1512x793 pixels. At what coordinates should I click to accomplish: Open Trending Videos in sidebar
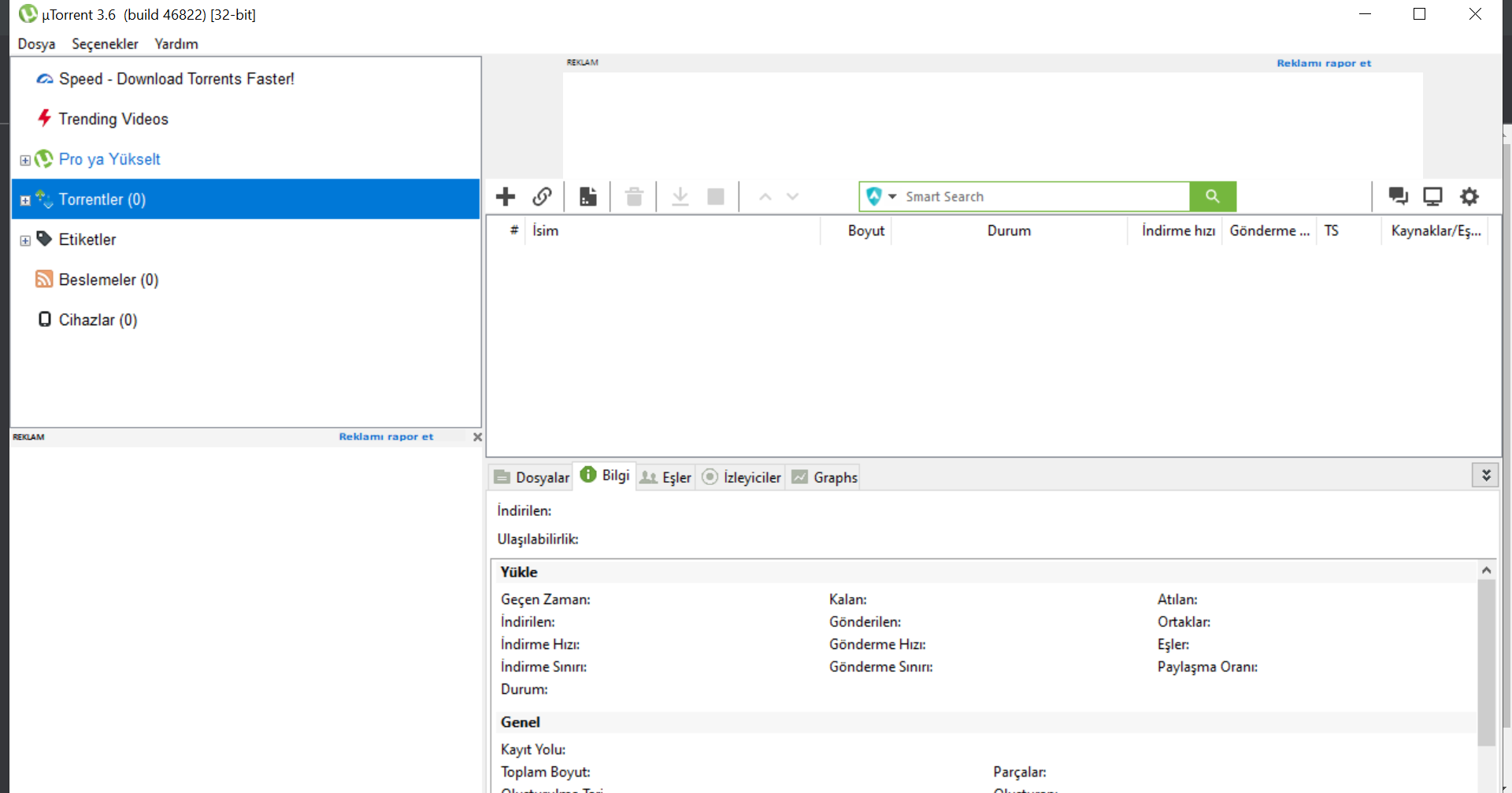(113, 119)
